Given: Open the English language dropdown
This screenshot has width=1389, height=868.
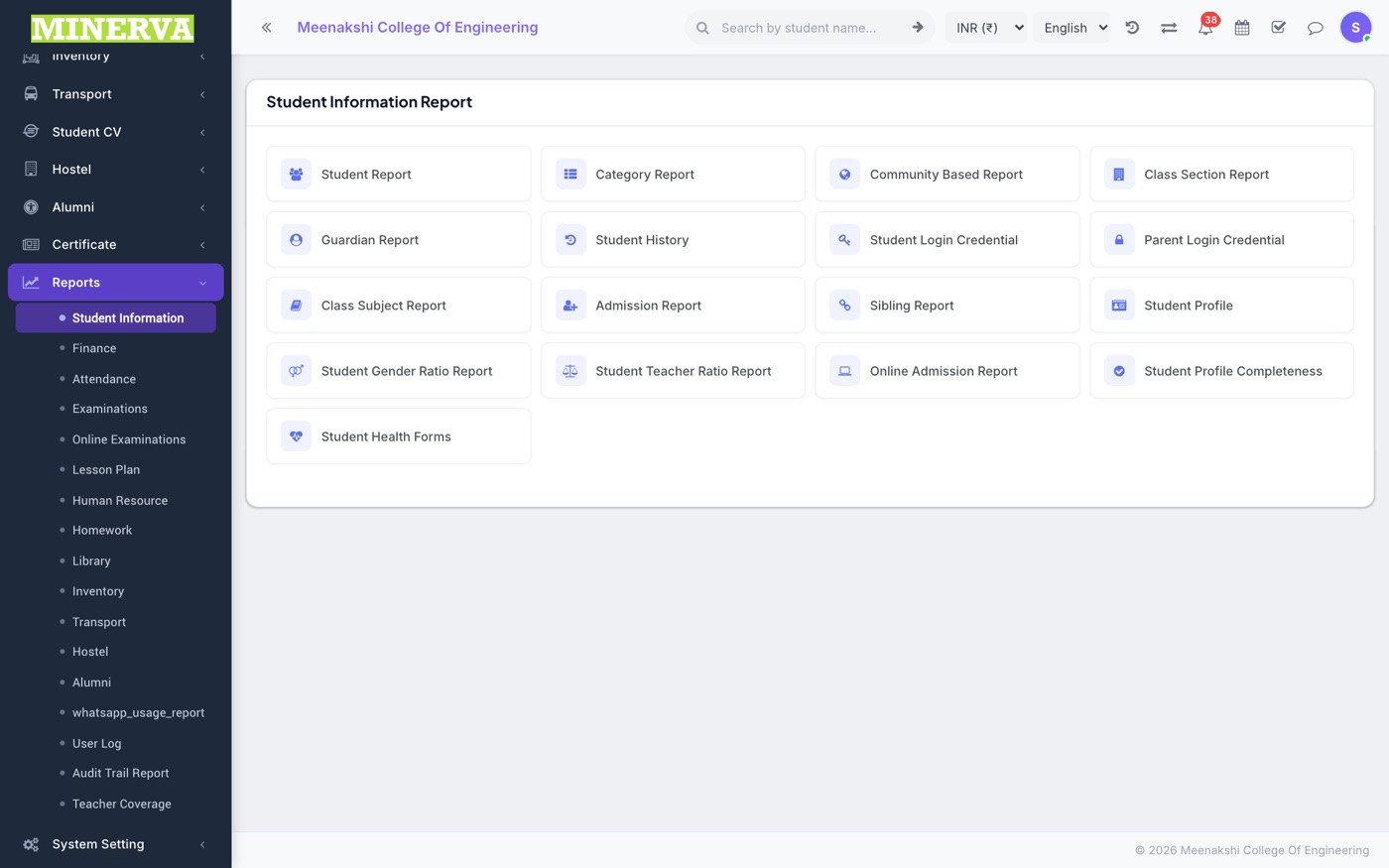Looking at the screenshot, I should [1073, 28].
